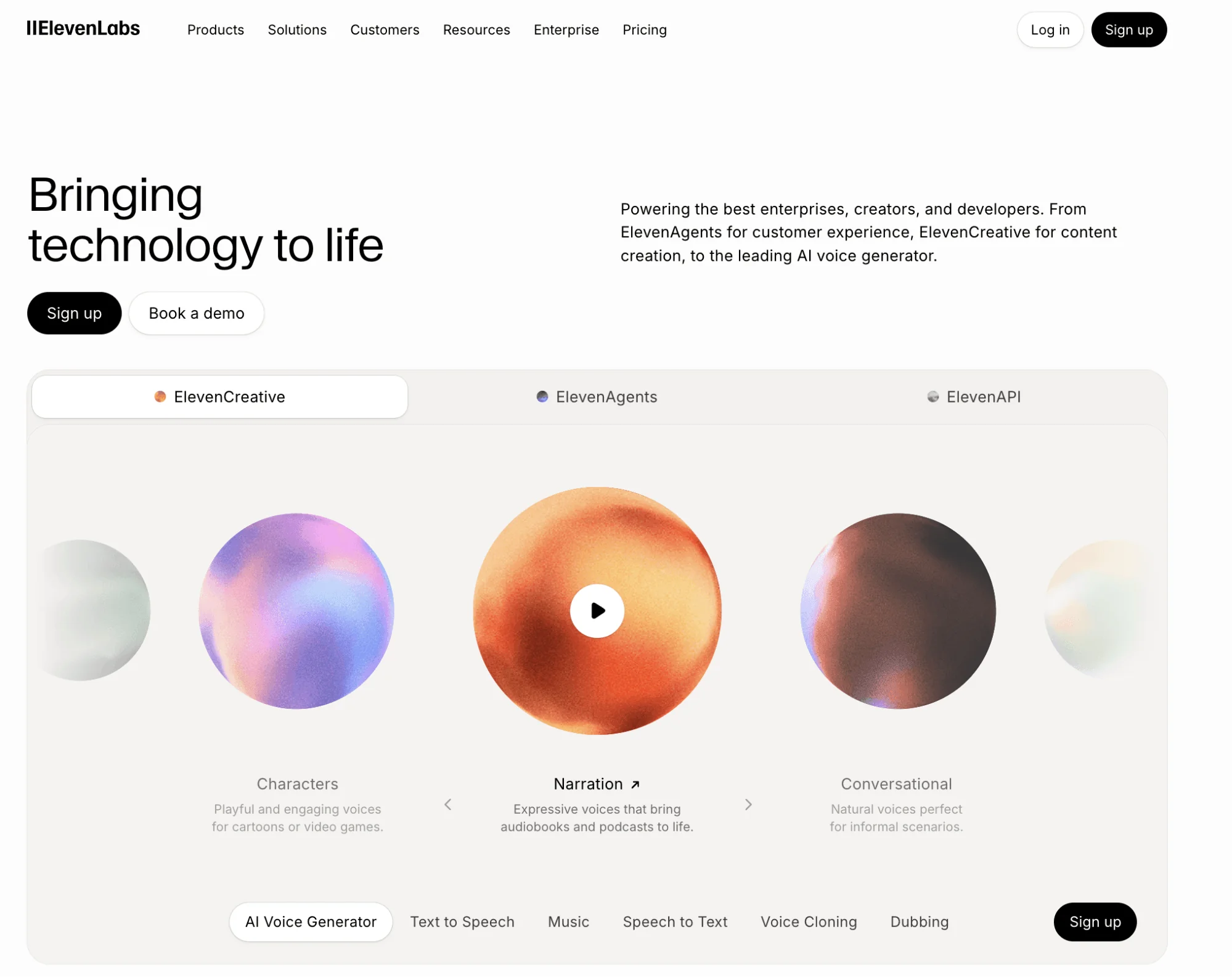Go to the Enterprise page
The image size is (1232, 977).
tap(566, 30)
